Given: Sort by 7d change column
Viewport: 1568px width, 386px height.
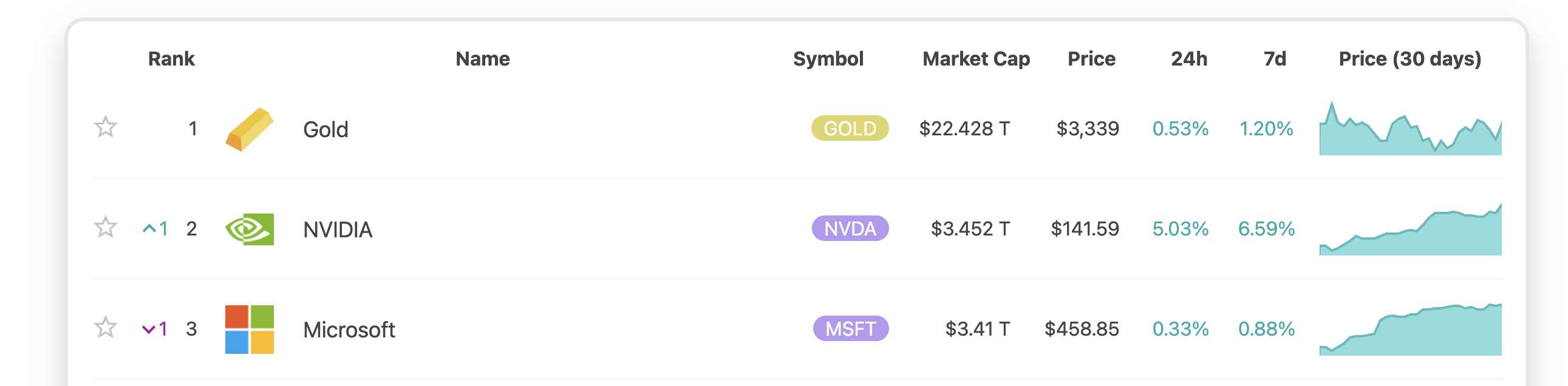Looking at the screenshot, I should (x=1275, y=59).
